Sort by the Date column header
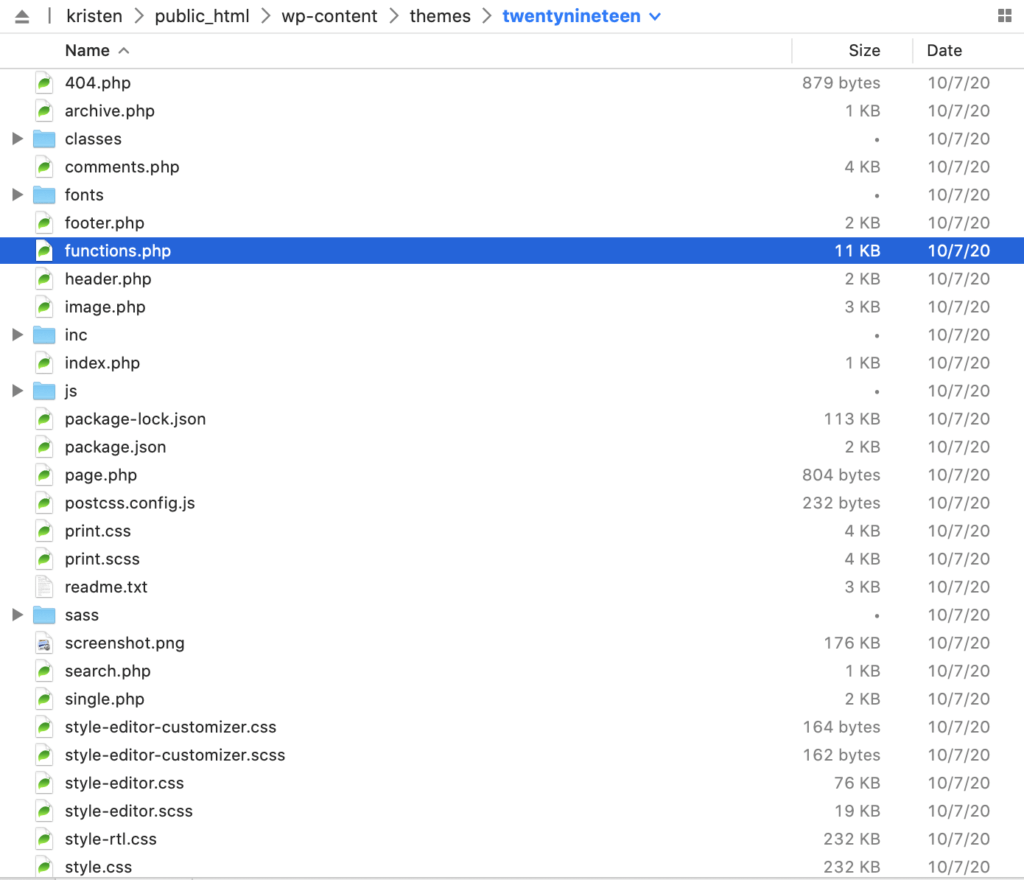 coord(944,51)
